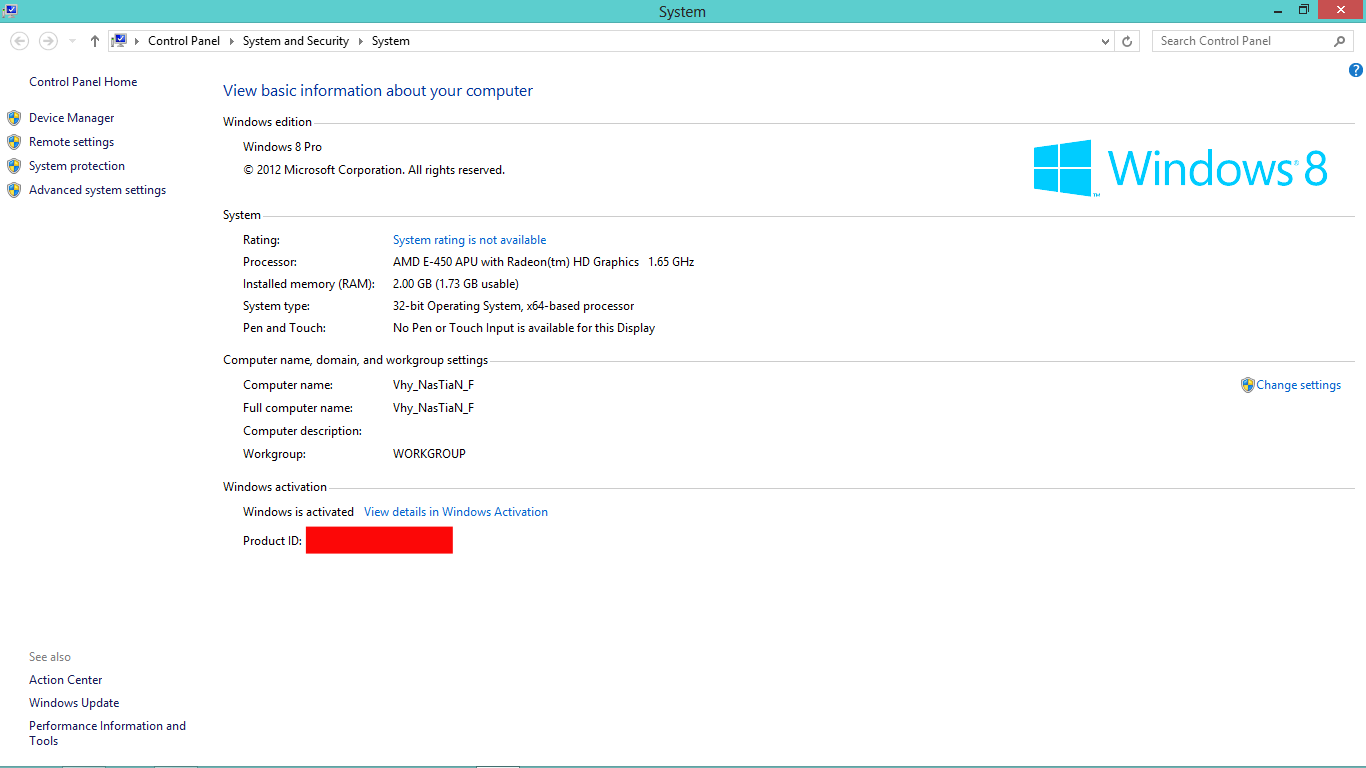This screenshot has height=768, width=1366.
Task: Minimize the System window
Action: pos(1279,10)
